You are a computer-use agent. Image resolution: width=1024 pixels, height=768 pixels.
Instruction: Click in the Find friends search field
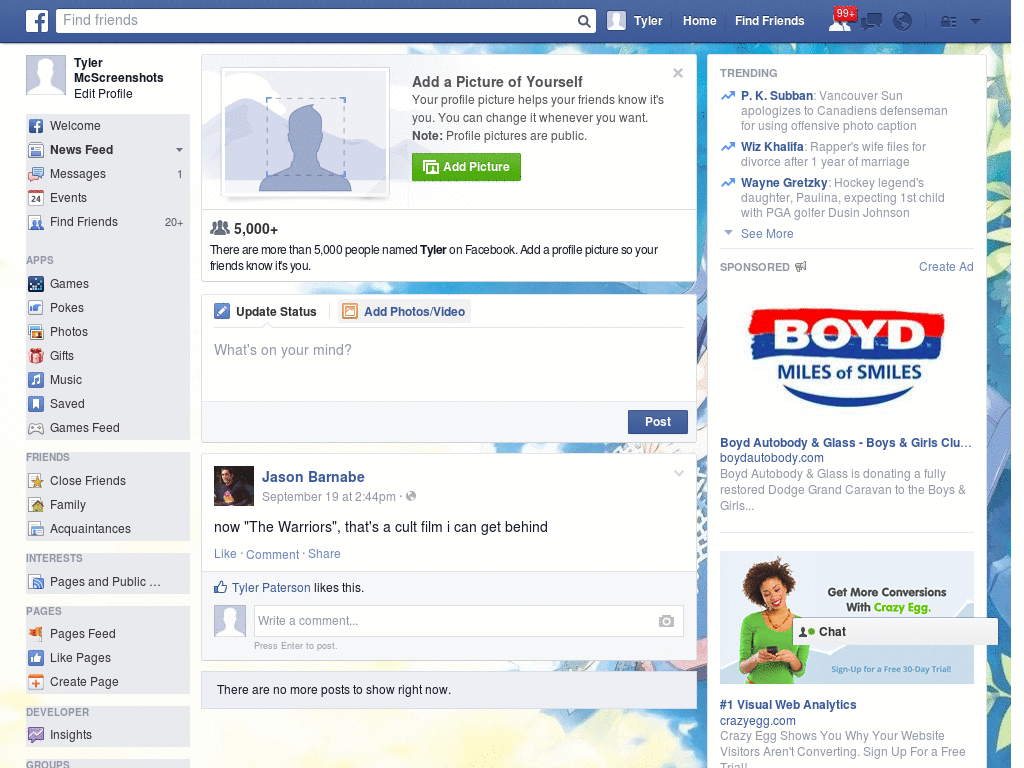point(317,21)
